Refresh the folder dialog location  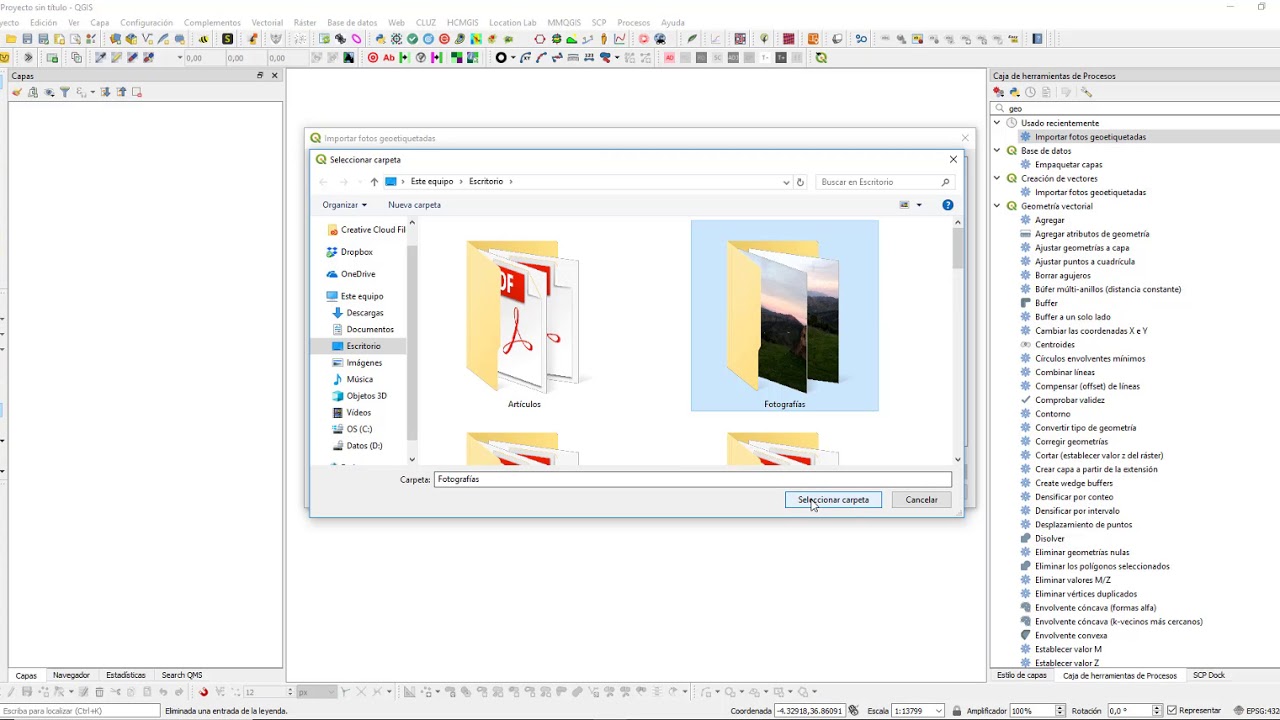[x=800, y=182]
